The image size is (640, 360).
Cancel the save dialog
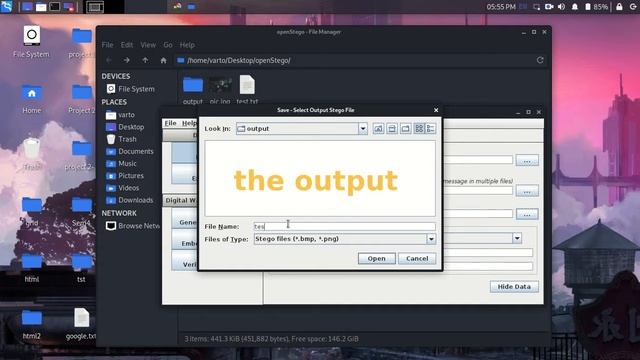(417, 258)
